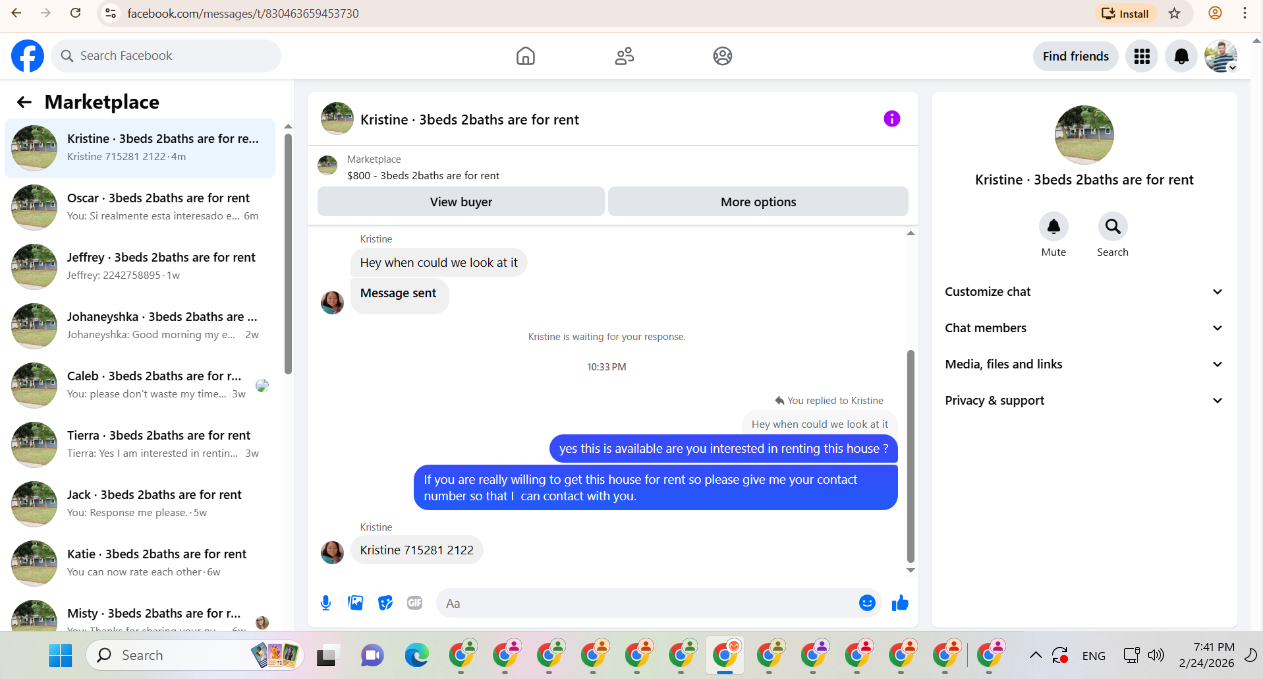This screenshot has width=1263, height=679.
Task: Expand the Customize chat section
Action: point(1084,292)
